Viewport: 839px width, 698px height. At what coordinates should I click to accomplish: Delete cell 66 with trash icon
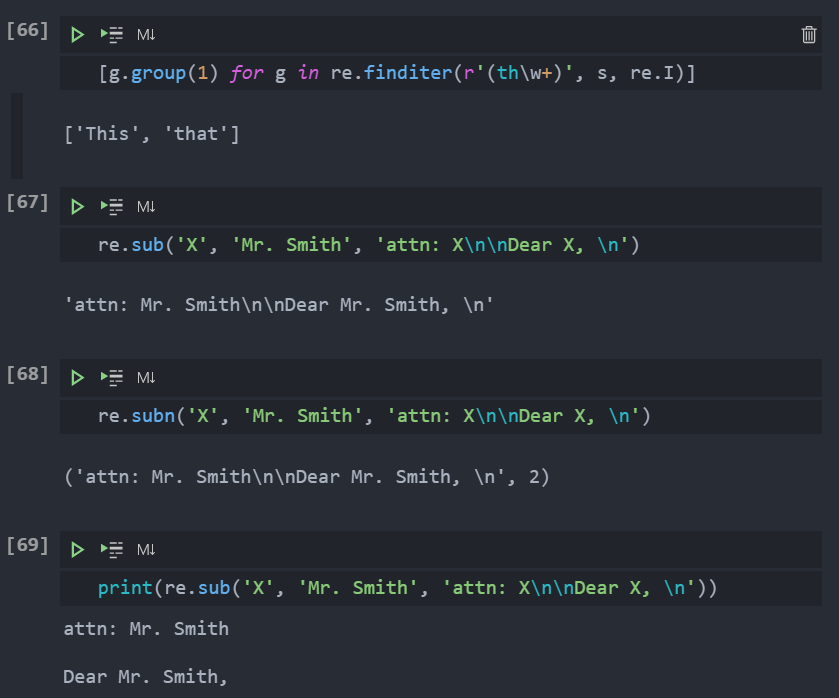[809, 35]
